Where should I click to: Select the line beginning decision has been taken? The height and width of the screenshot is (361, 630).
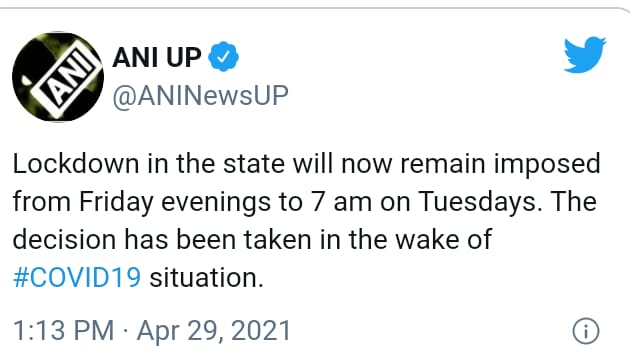[x=252, y=240]
